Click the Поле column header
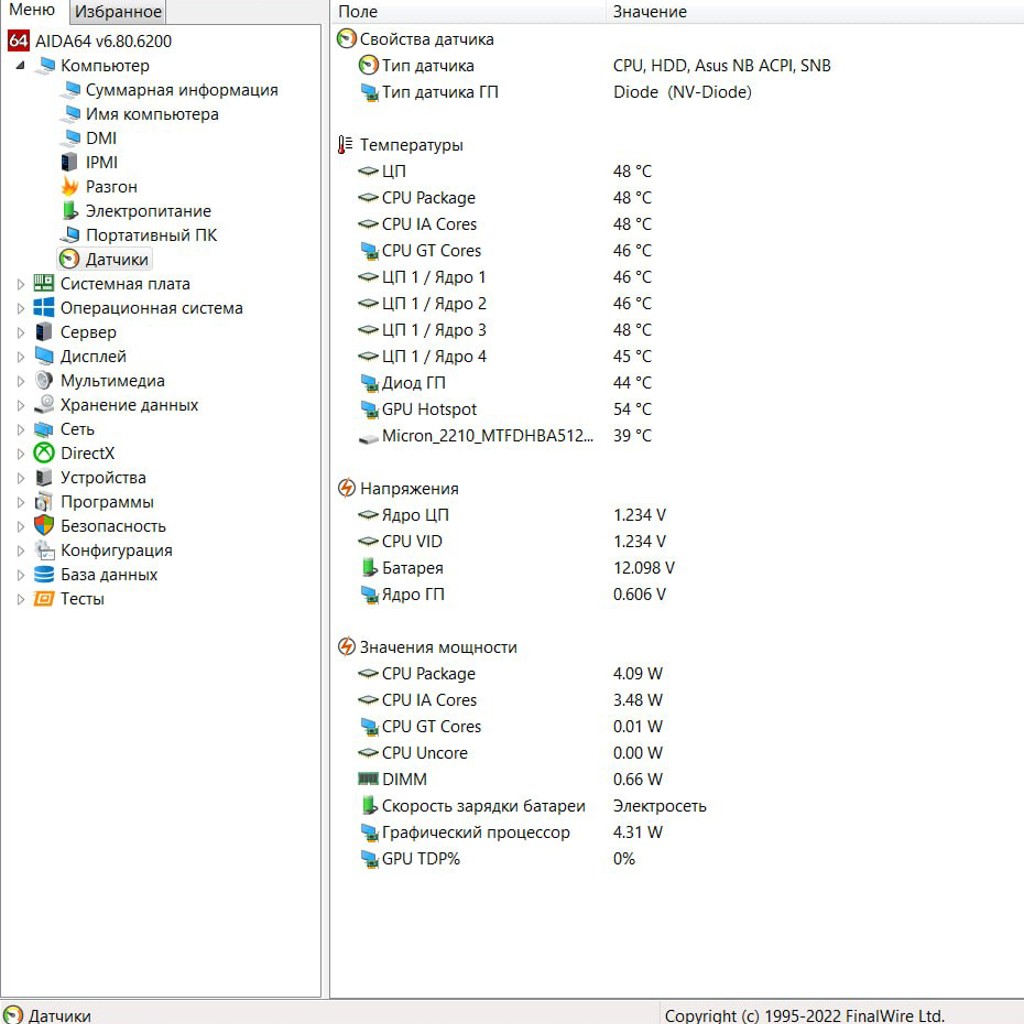This screenshot has height=1024, width=1024. click(469, 12)
